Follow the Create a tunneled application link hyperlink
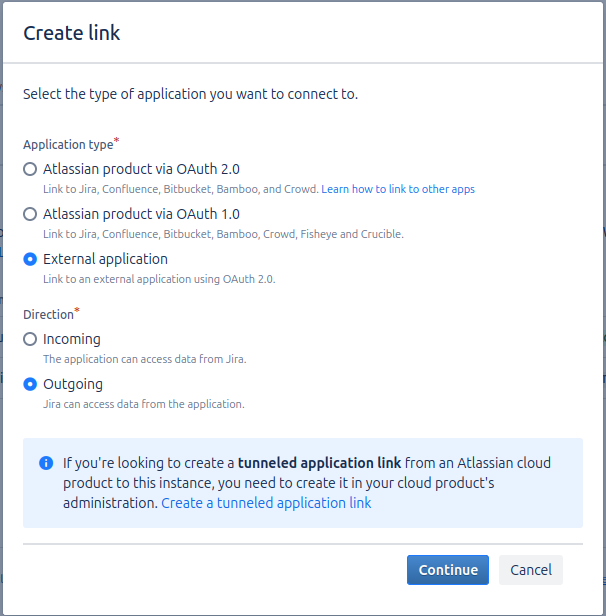606x616 pixels. point(266,503)
